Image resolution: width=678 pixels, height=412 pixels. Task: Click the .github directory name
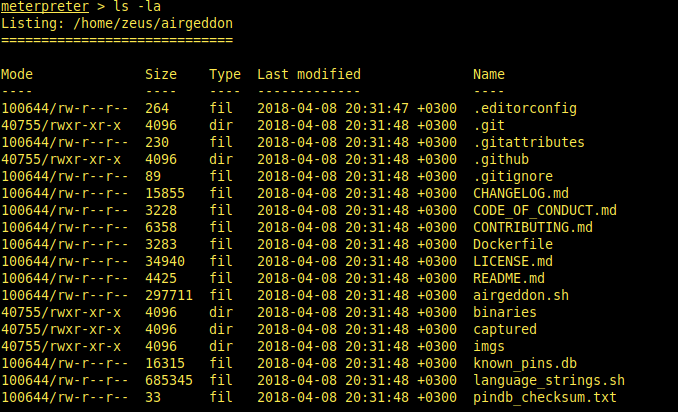(501, 160)
